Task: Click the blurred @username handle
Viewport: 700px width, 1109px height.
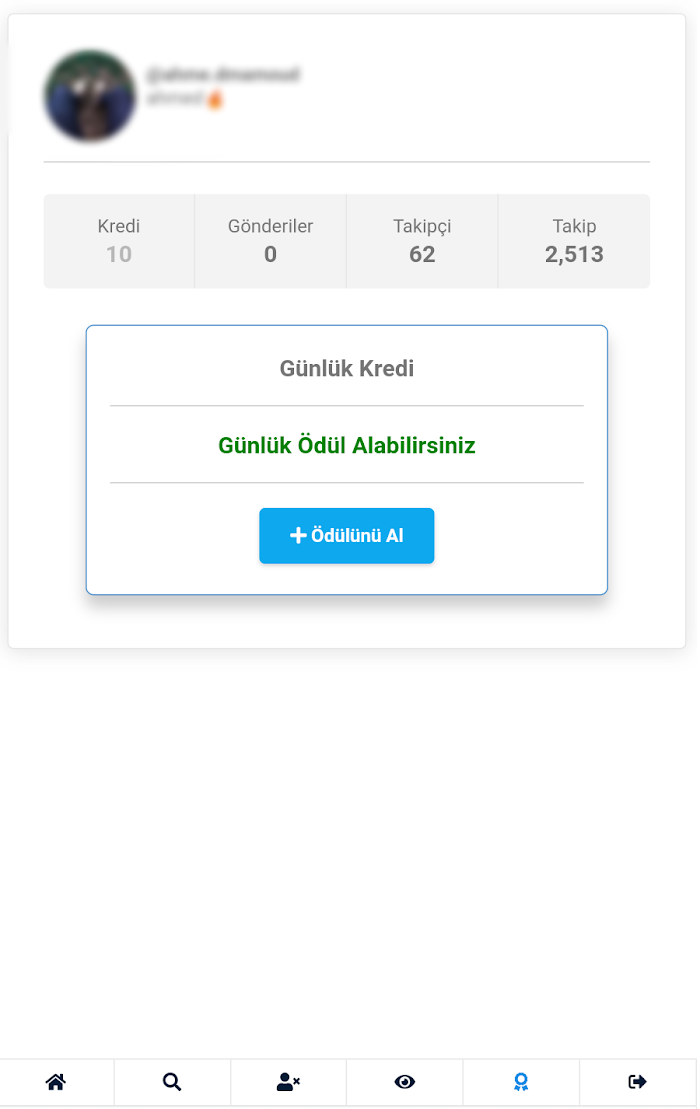Action: [x=223, y=74]
